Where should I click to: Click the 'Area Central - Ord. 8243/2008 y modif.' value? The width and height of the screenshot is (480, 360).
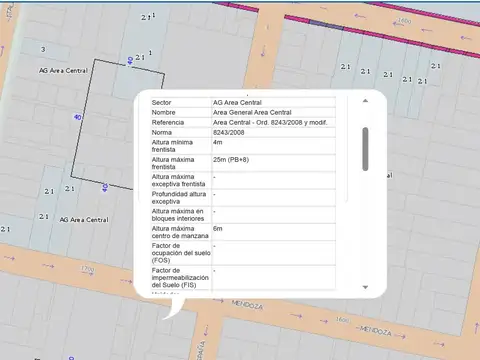coord(270,122)
